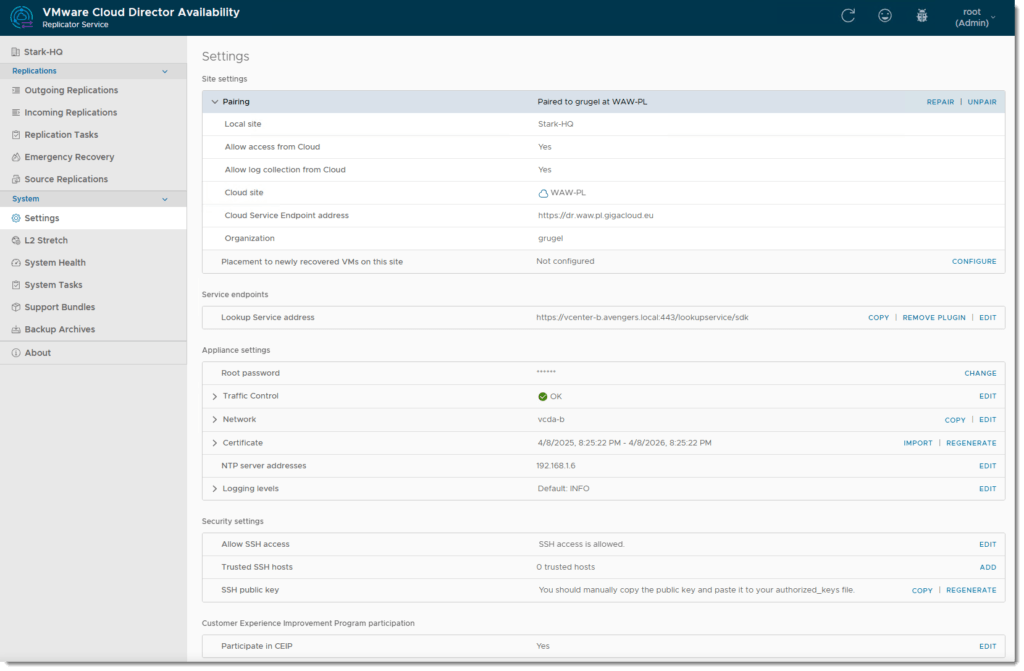Click the WAW-PL cloud site icon

click(543, 193)
